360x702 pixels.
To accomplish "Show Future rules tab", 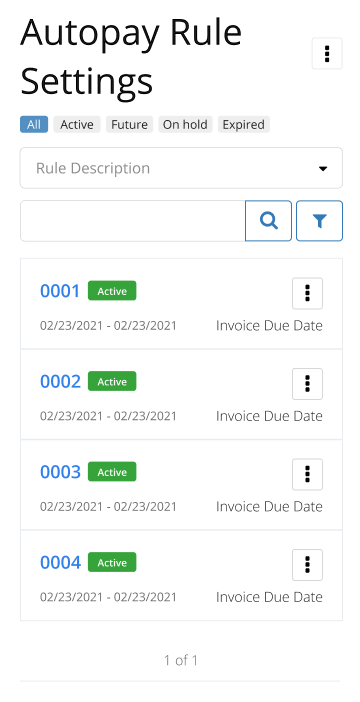I will [x=129, y=124].
